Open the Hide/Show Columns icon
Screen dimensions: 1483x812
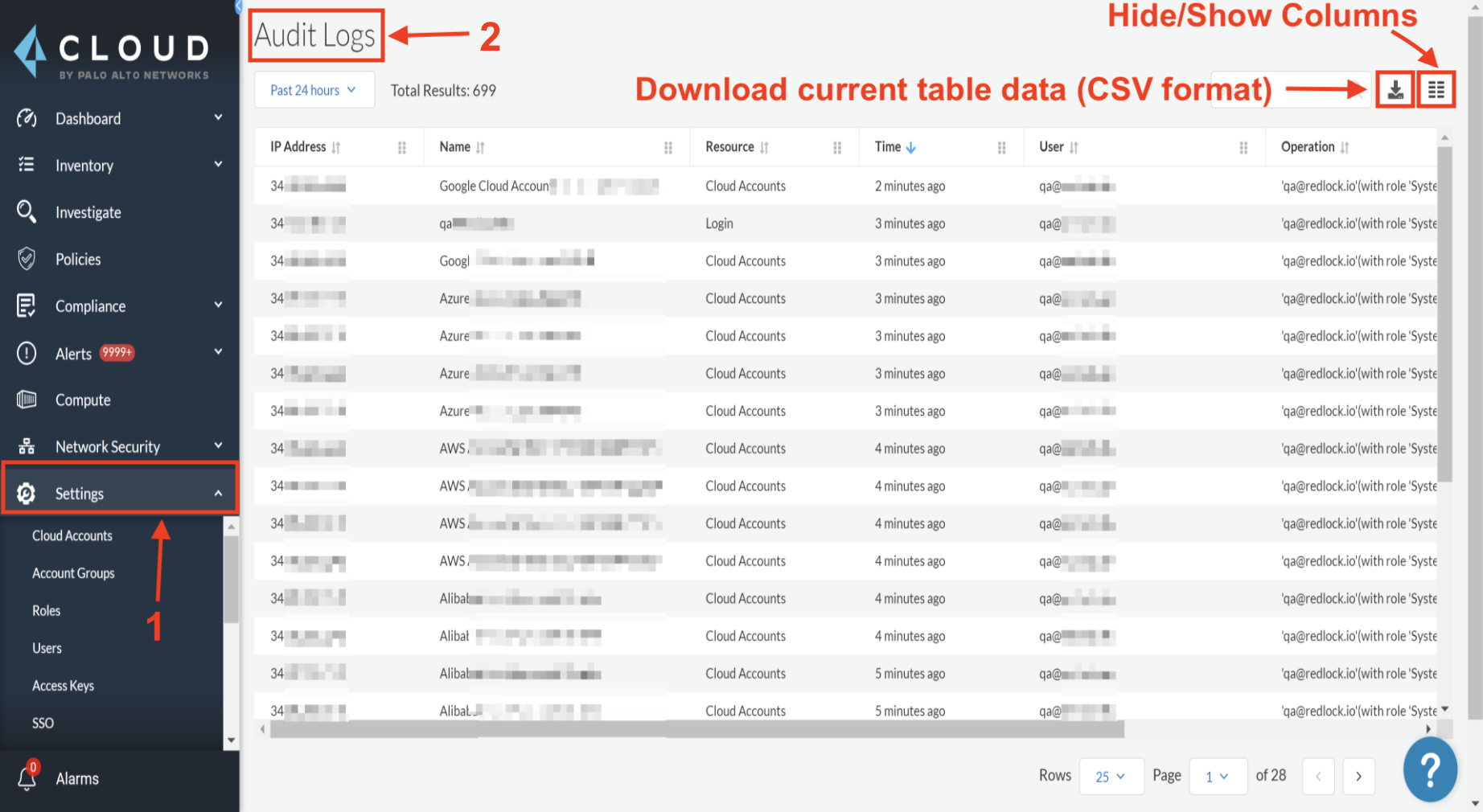pyautogui.click(x=1437, y=89)
